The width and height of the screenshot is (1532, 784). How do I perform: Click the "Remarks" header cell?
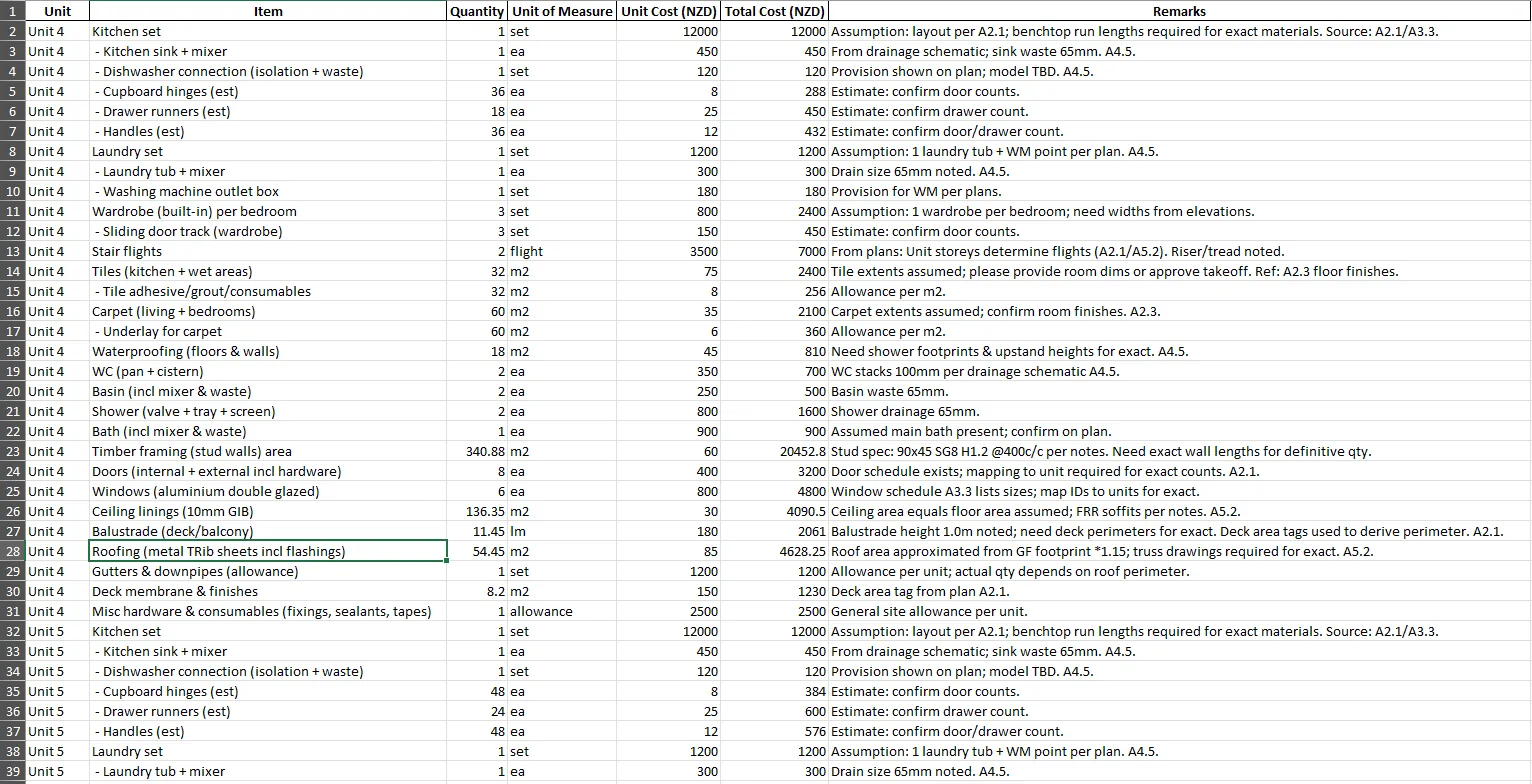pyautogui.click(x=1179, y=11)
